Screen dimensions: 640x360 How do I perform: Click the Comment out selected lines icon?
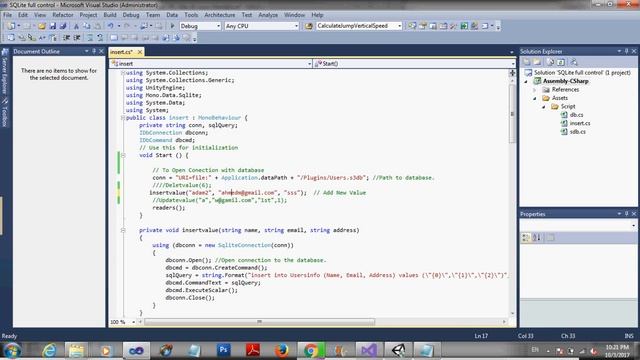tap(90, 38)
